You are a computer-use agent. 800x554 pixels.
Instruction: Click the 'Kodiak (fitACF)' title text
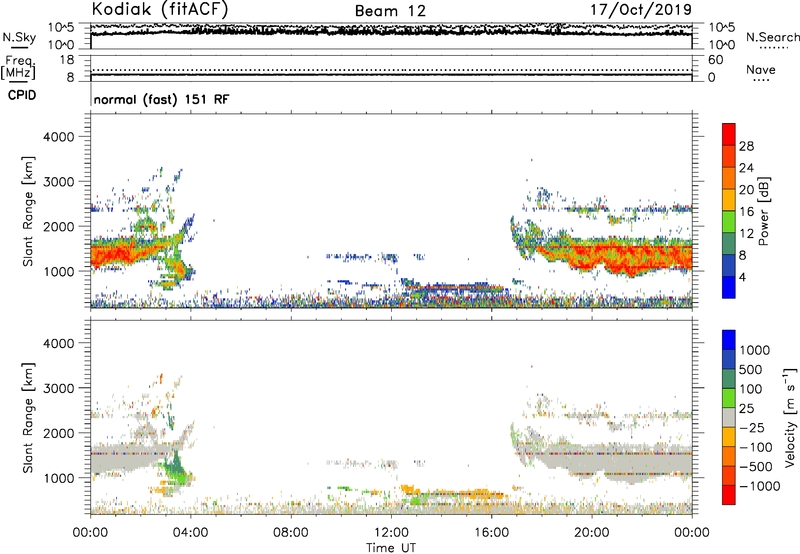(x=160, y=9)
